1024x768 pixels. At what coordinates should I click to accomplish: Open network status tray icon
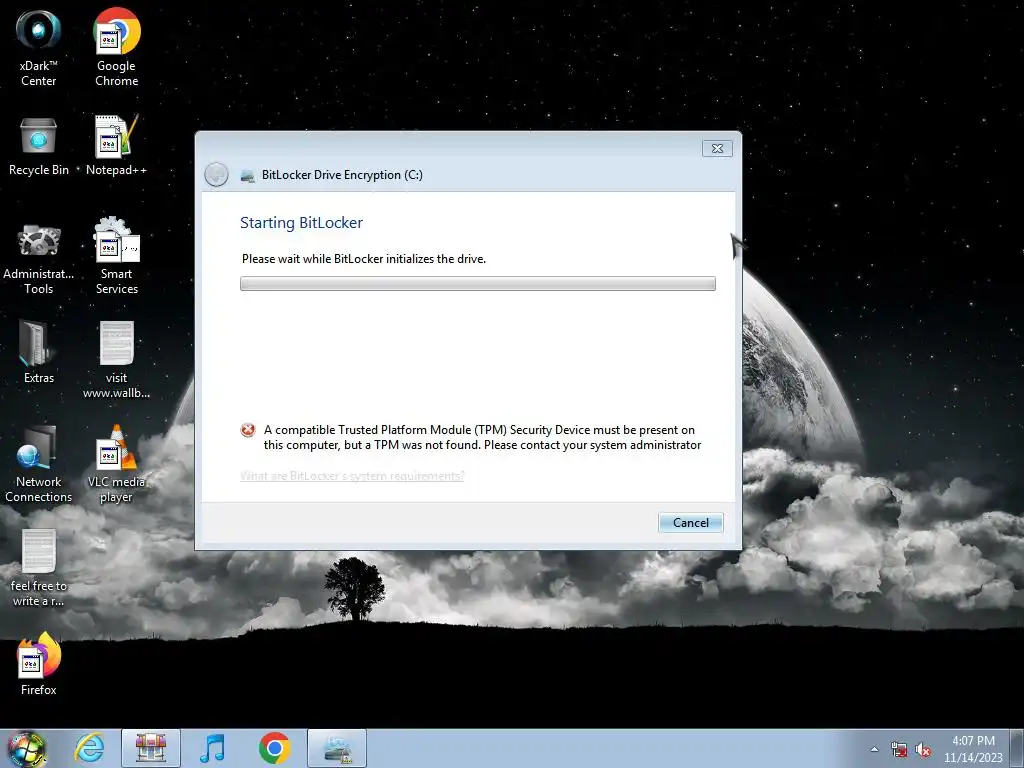point(899,750)
